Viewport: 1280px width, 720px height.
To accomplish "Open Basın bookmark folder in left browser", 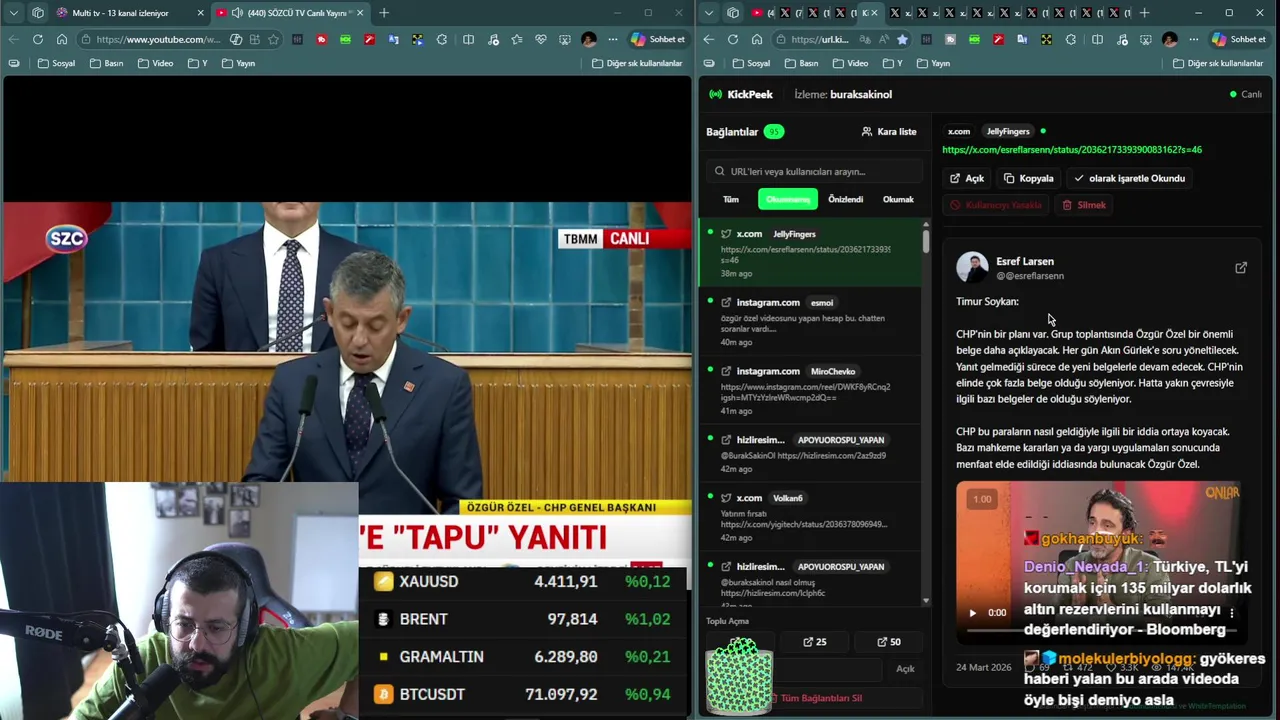I will click(x=106, y=63).
